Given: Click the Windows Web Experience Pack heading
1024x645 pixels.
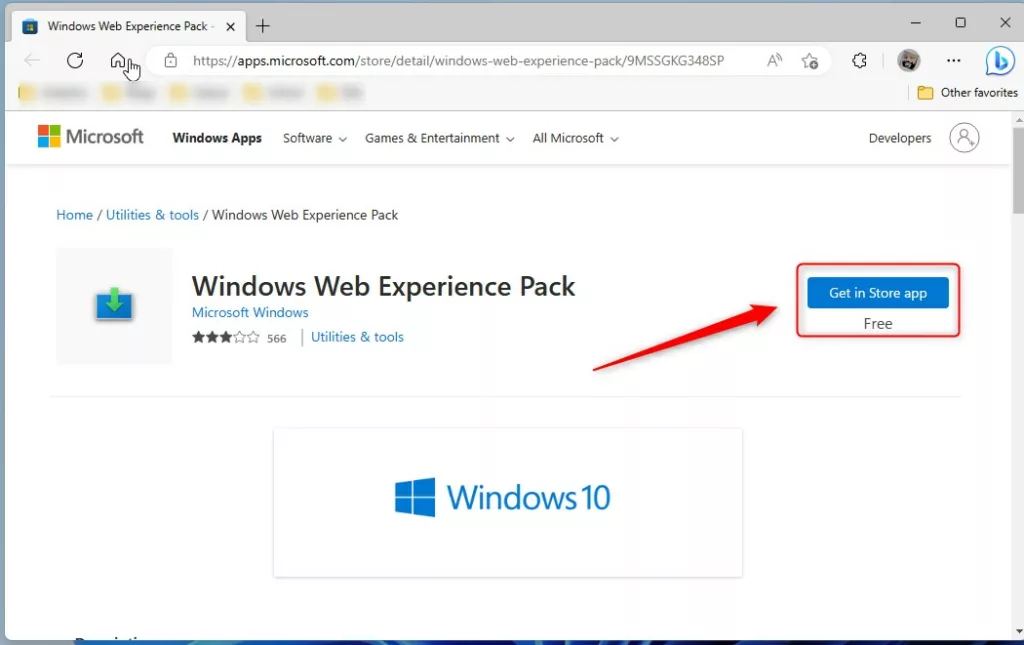Looking at the screenshot, I should coord(383,287).
